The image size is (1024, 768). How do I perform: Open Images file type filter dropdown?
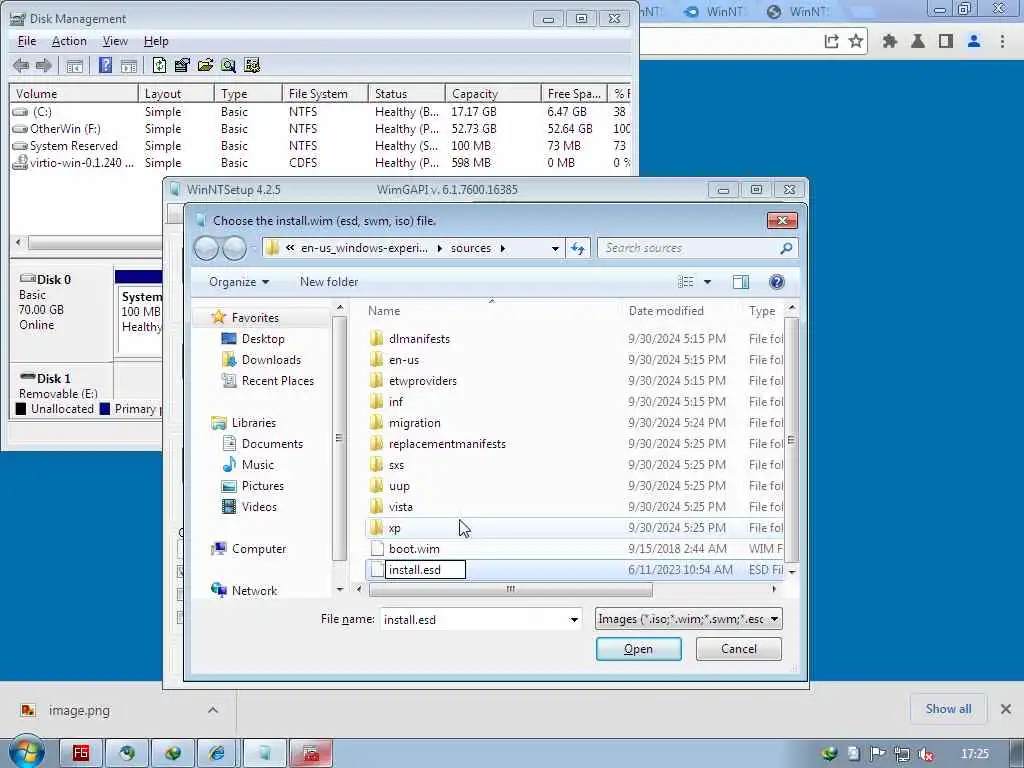point(688,619)
